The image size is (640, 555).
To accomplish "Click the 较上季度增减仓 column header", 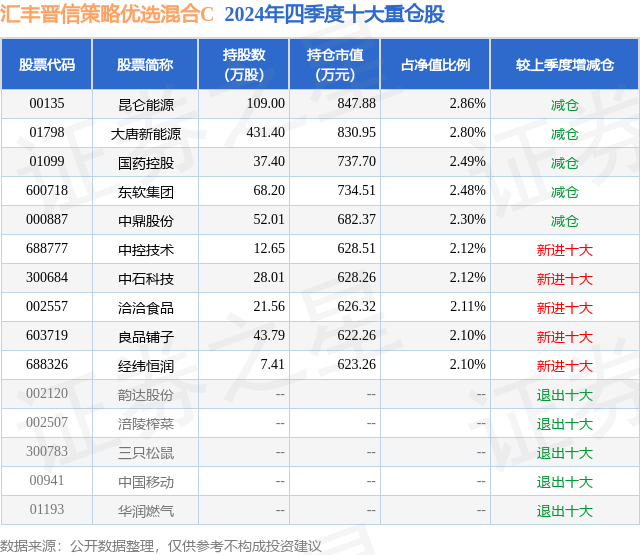I will click(x=564, y=64).
